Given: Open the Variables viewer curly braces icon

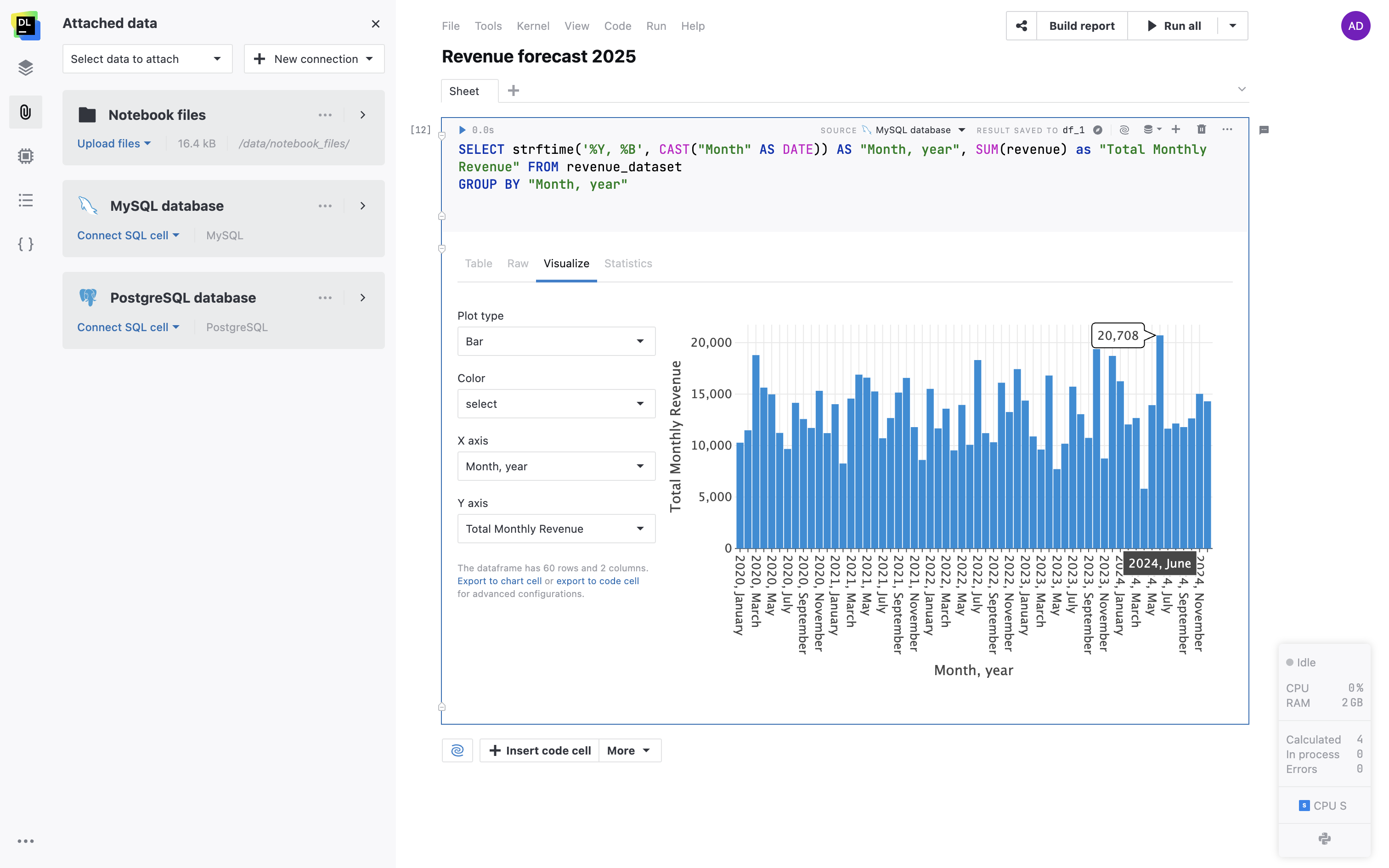Looking at the screenshot, I should [x=25, y=244].
